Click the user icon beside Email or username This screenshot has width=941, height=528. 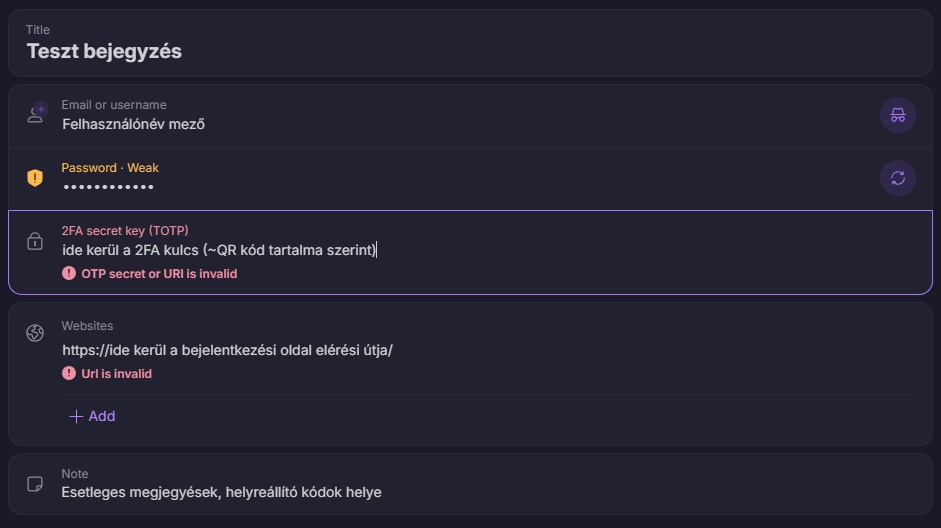pos(37,112)
